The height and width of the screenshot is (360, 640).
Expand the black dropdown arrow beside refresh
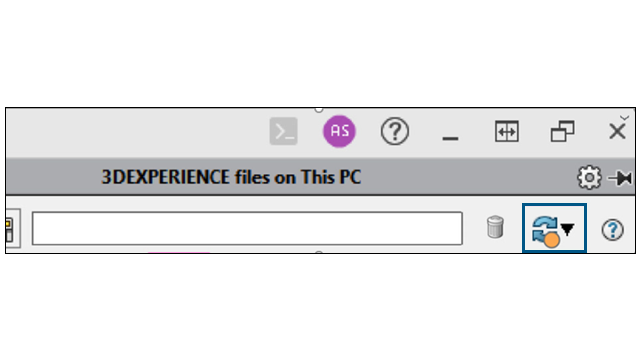tap(567, 229)
